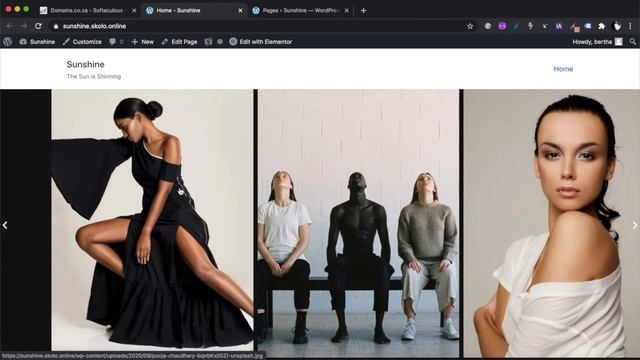Launch Edit with Elementor
Screen dimensions: 640x360
coord(260,42)
